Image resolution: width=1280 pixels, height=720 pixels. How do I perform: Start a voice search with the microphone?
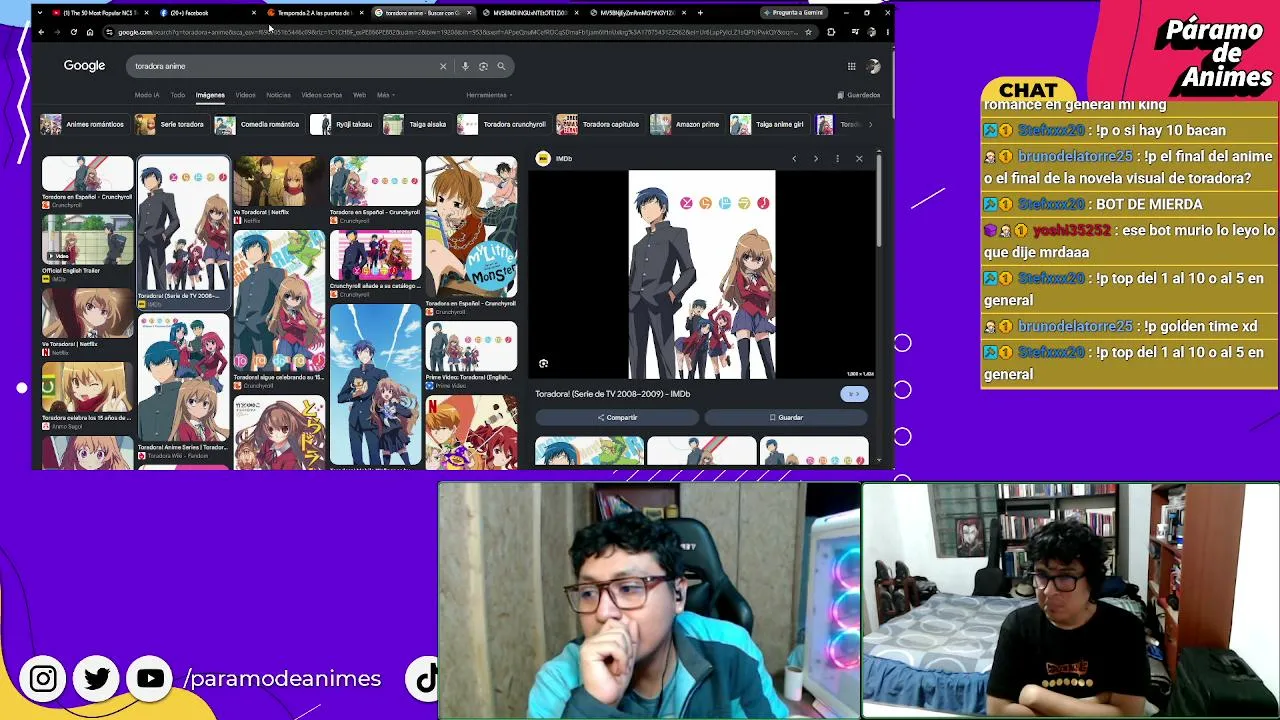[x=465, y=66]
